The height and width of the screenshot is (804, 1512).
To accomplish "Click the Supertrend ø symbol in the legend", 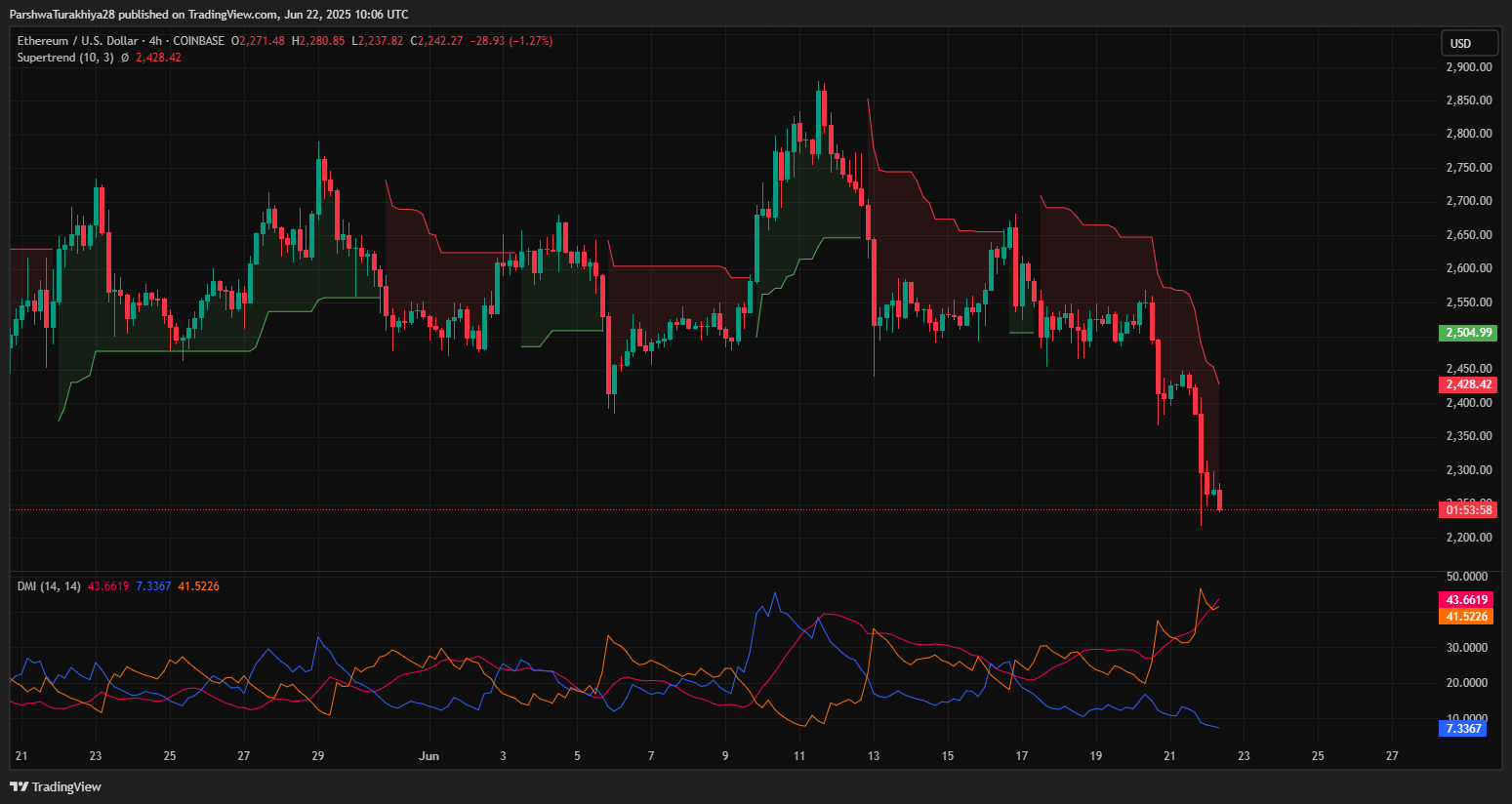I will click(125, 58).
